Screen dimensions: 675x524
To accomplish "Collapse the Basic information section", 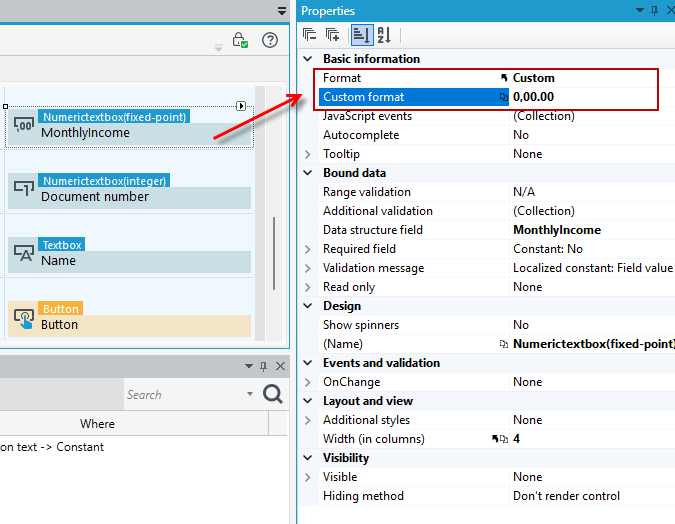I will pos(308,59).
